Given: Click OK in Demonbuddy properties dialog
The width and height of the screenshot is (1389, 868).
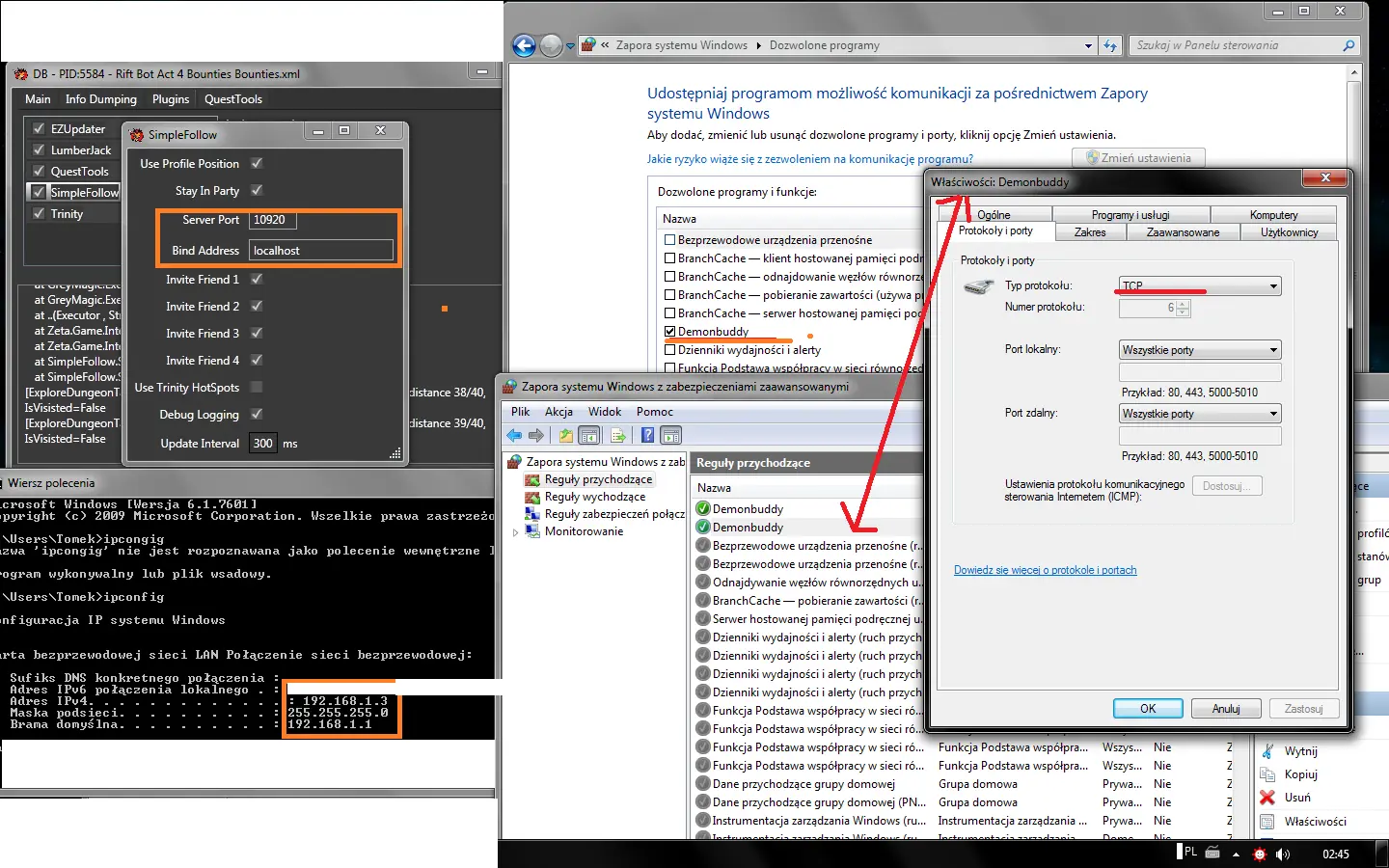Looking at the screenshot, I should pos(1148,709).
